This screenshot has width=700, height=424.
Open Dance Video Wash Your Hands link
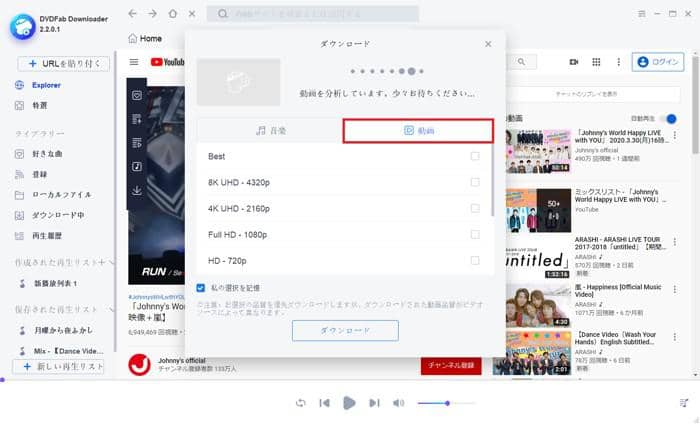[615, 338]
